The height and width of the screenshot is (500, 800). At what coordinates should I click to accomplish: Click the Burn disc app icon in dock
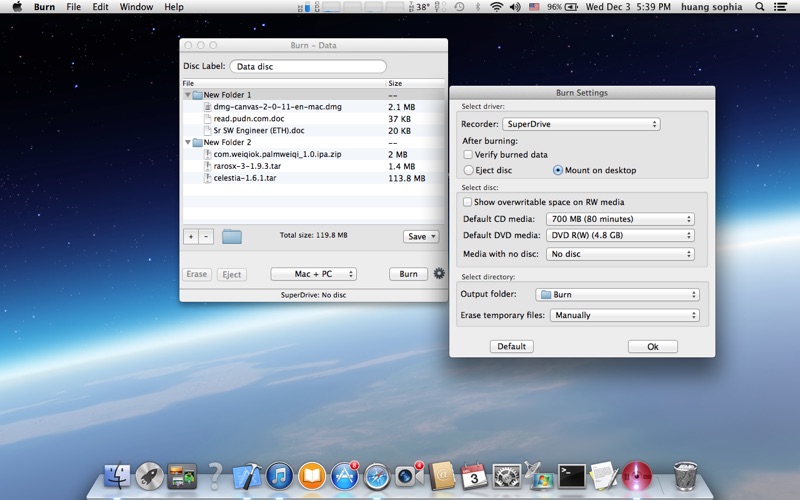[637, 476]
